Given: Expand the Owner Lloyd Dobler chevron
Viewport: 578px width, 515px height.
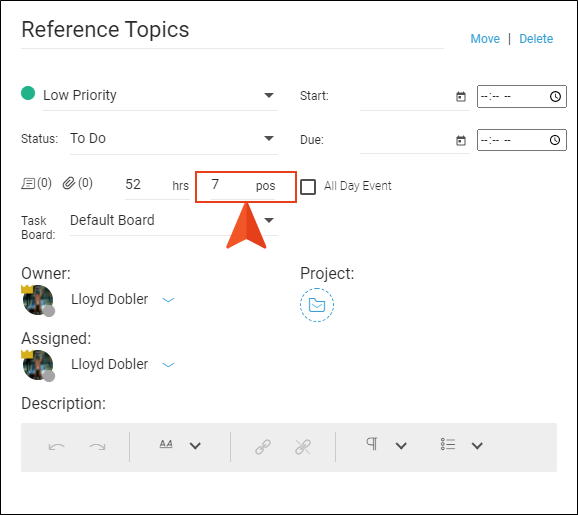Looking at the screenshot, I should point(168,300).
